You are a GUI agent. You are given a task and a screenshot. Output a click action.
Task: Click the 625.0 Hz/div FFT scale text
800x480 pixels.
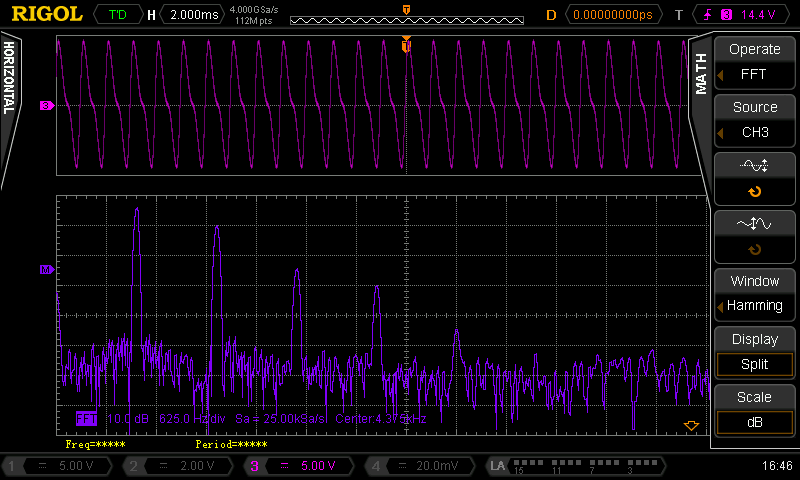tap(192, 419)
